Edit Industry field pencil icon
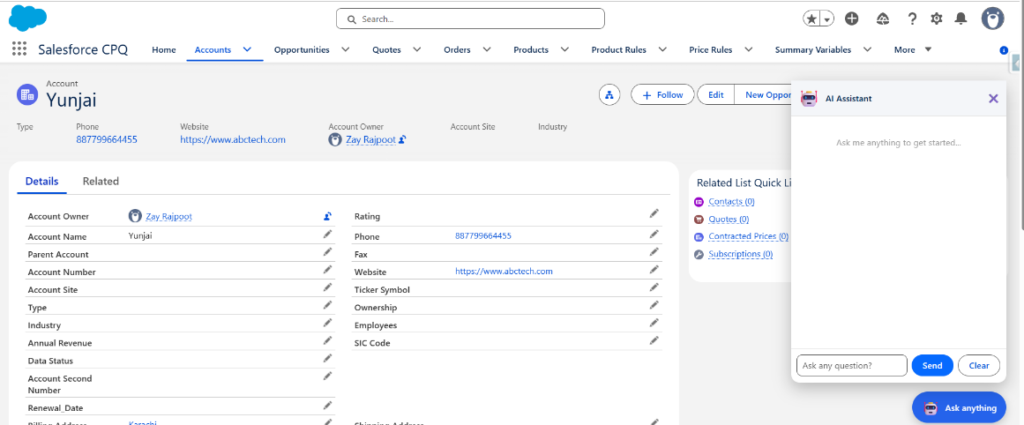 (327, 323)
